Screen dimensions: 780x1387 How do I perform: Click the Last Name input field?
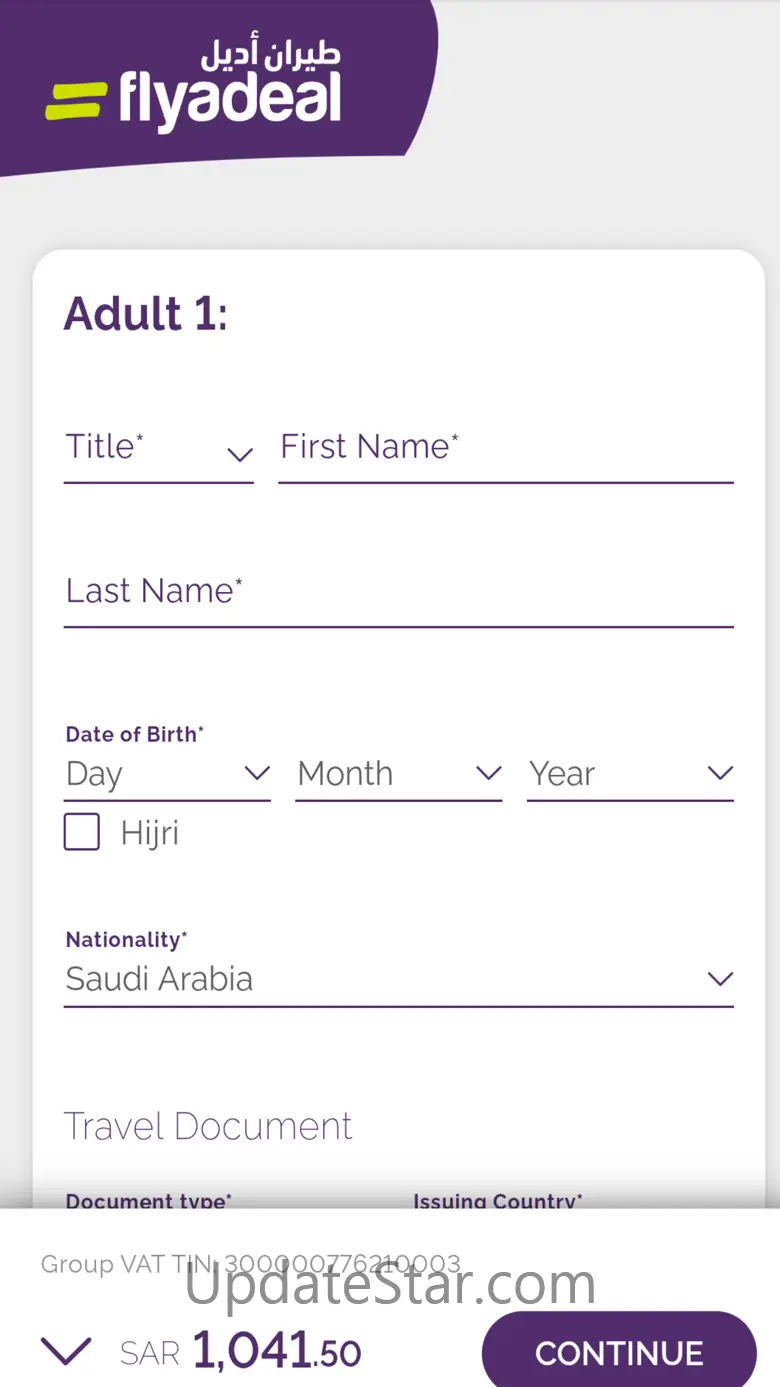[399, 597]
